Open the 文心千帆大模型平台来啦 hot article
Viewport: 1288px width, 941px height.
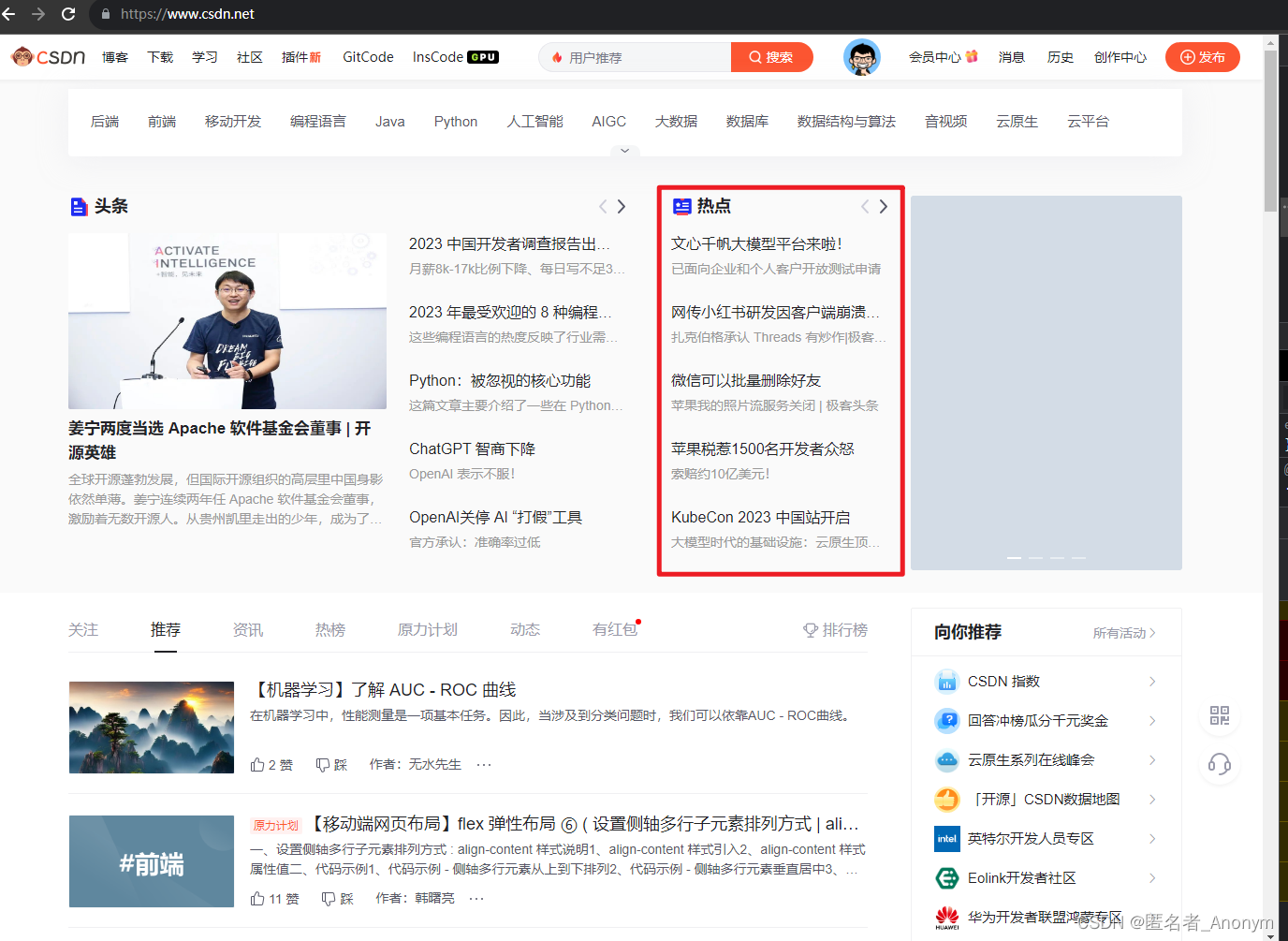(x=756, y=244)
